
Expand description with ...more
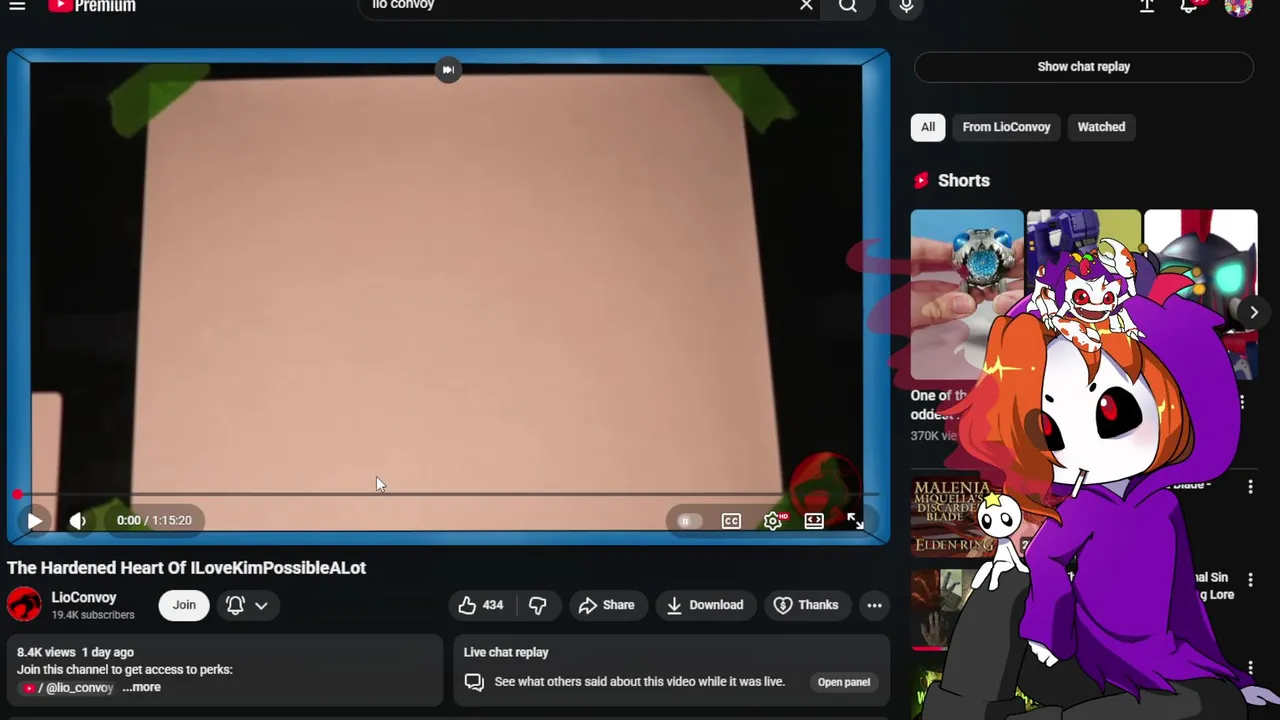click(x=142, y=688)
